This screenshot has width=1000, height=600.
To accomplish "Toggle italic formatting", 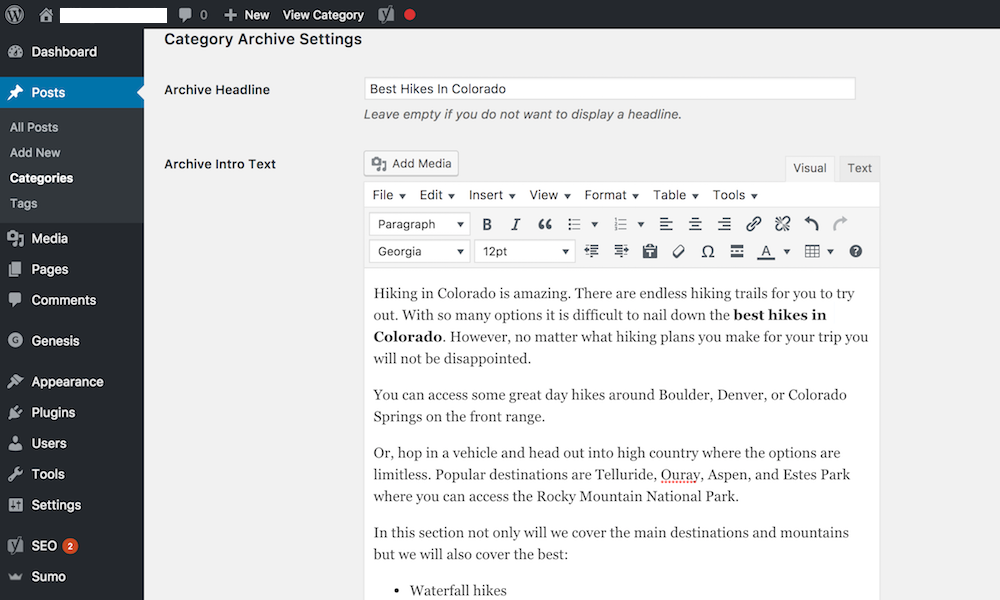I will (x=515, y=224).
